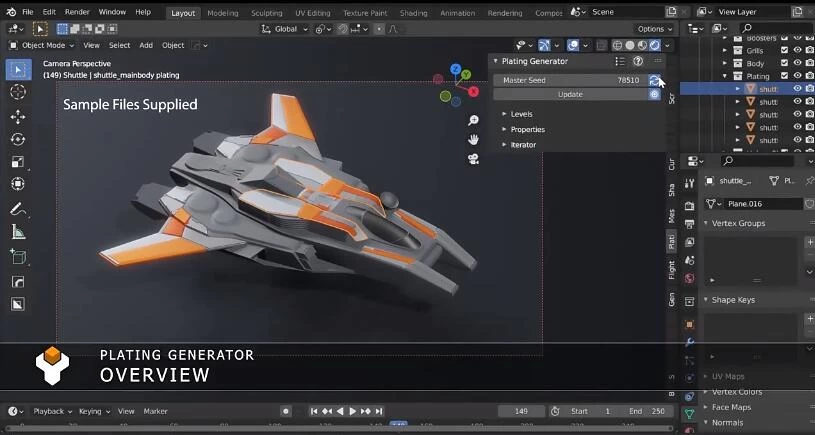Click the zoom magnifier viewport icon
The height and width of the screenshot is (435, 815).
[474, 121]
